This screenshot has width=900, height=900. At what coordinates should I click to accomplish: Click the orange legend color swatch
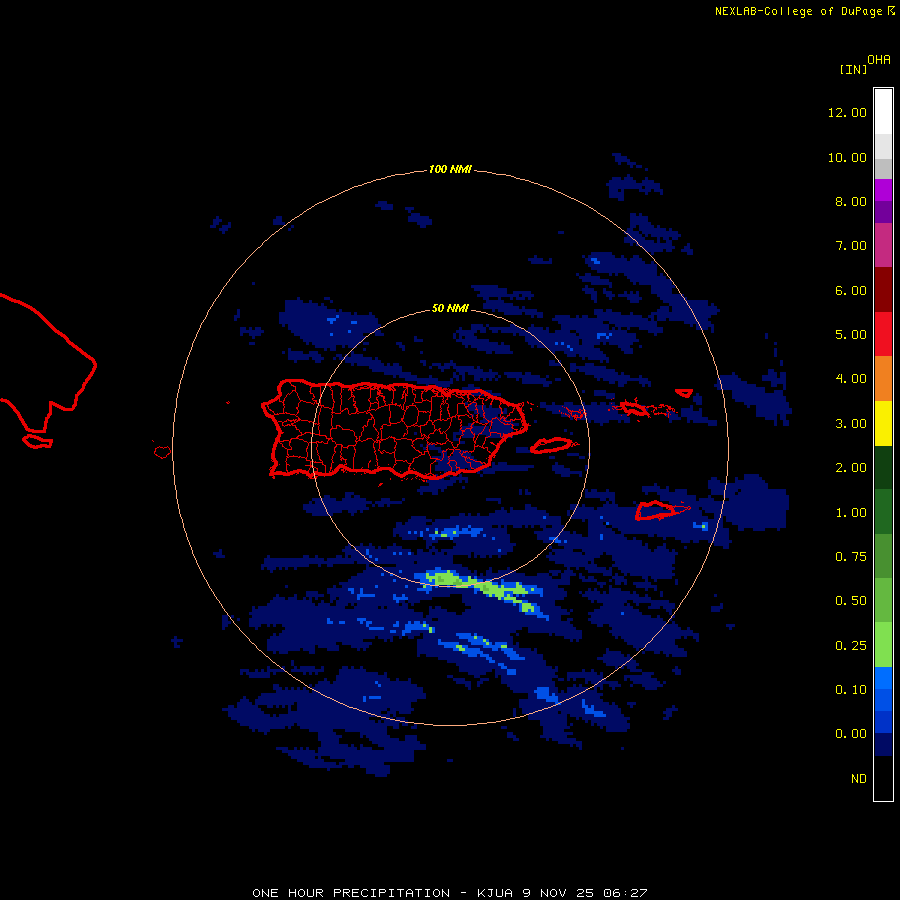pyautogui.click(x=883, y=379)
